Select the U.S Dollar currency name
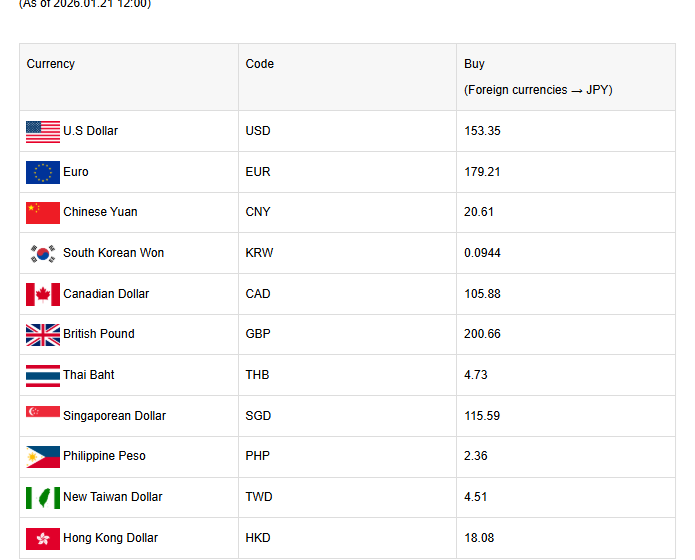This screenshot has height=560, width=695. coord(90,131)
